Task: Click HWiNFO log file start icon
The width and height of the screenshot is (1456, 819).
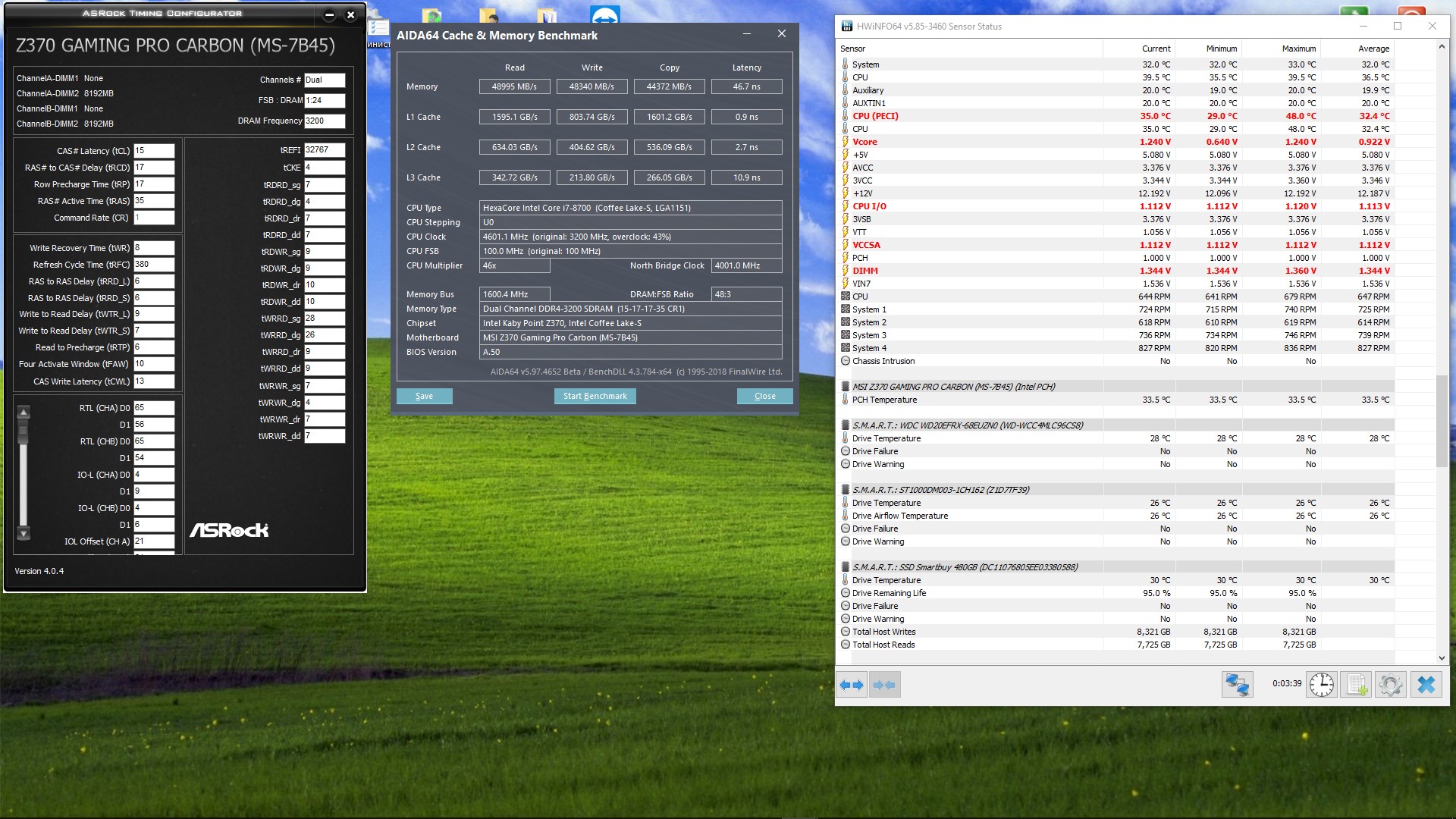Action: pos(1356,685)
